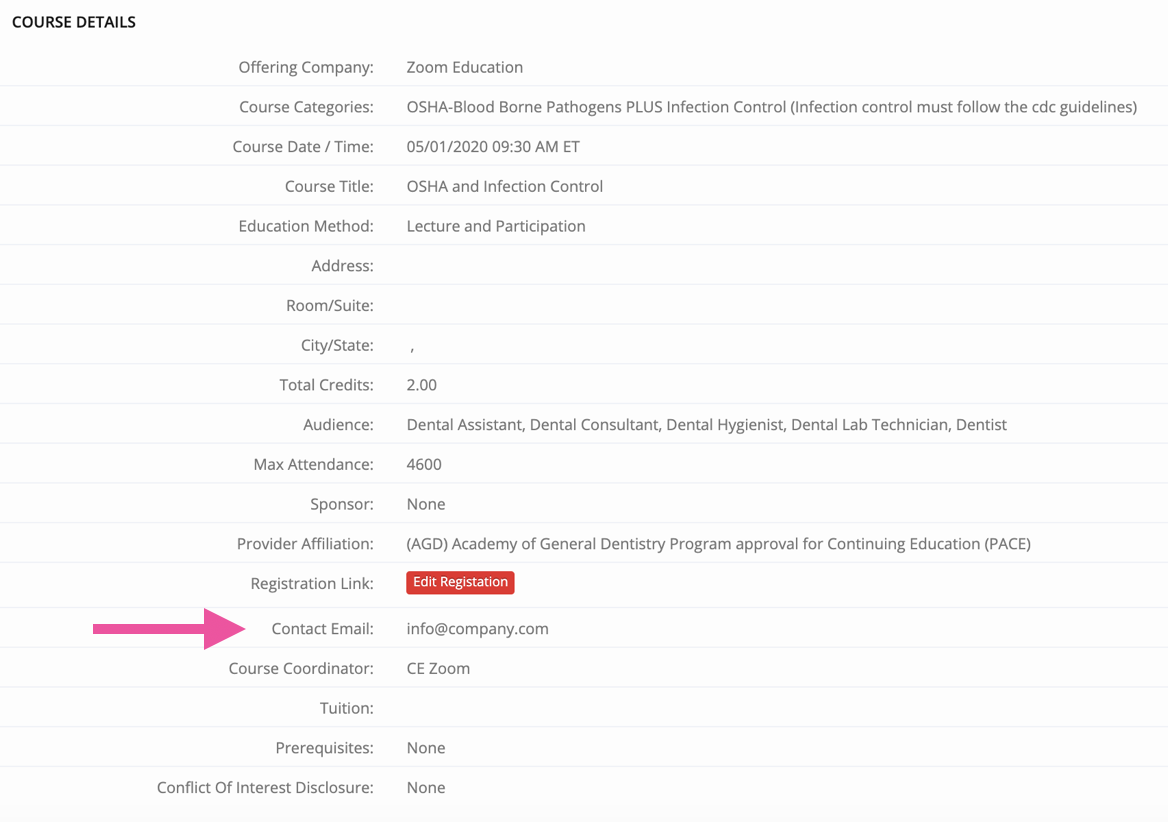This screenshot has width=1174, height=824.
Task: Select the Registration Link label
Action: coord(312,584)
